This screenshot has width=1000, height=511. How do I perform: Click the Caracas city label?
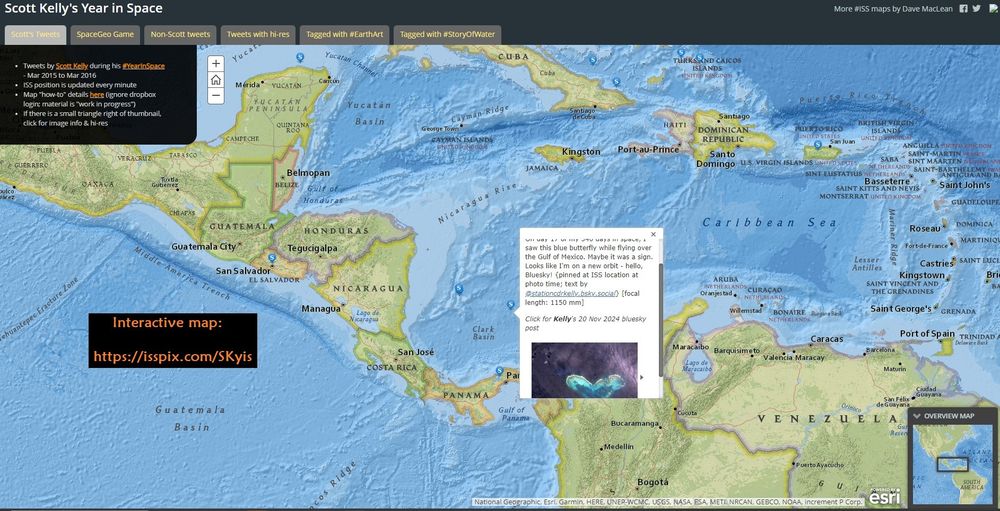[x=827, y=339]
